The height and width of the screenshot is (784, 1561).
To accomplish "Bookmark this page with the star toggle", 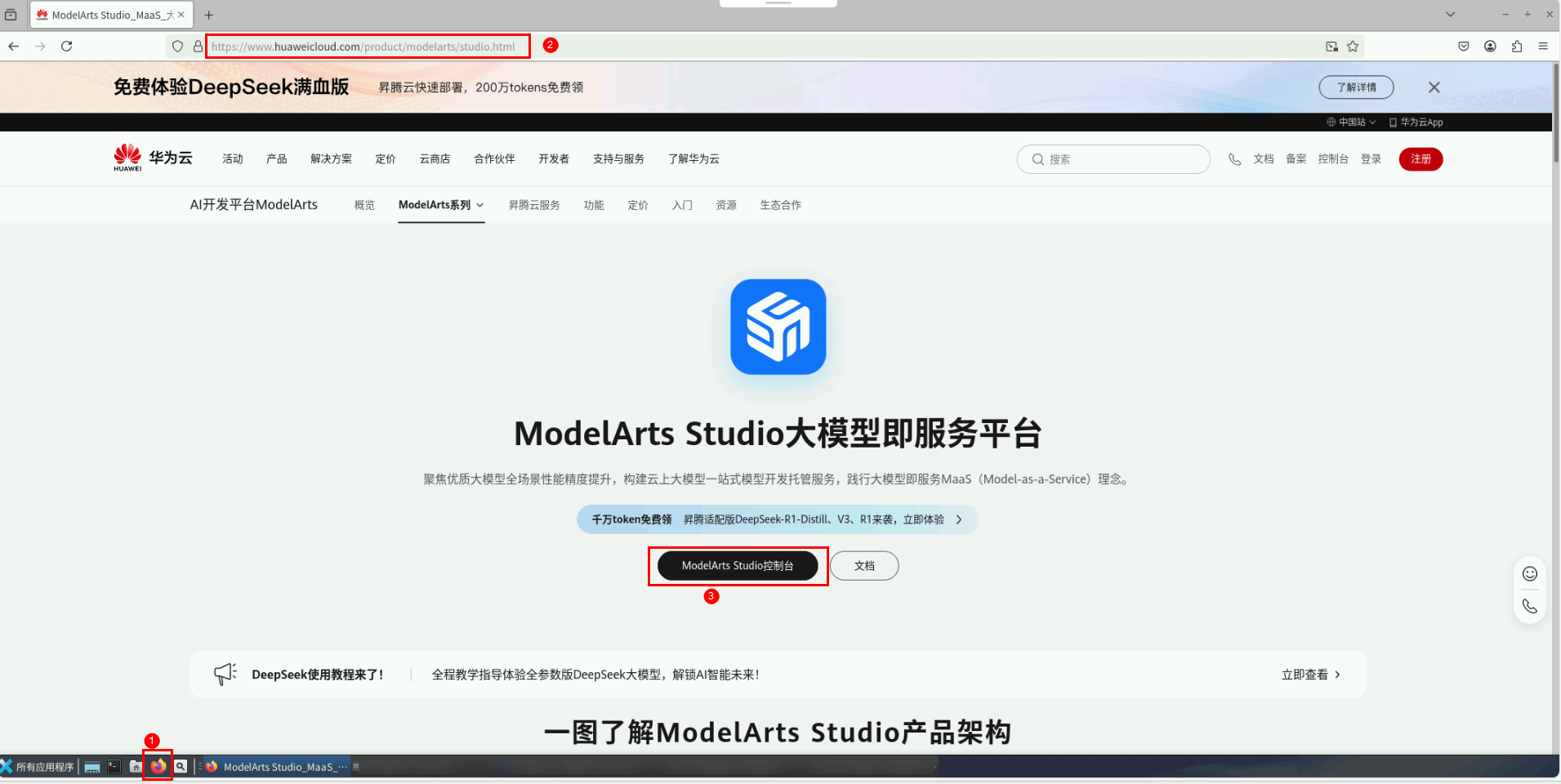I will tap(1353, 46).
